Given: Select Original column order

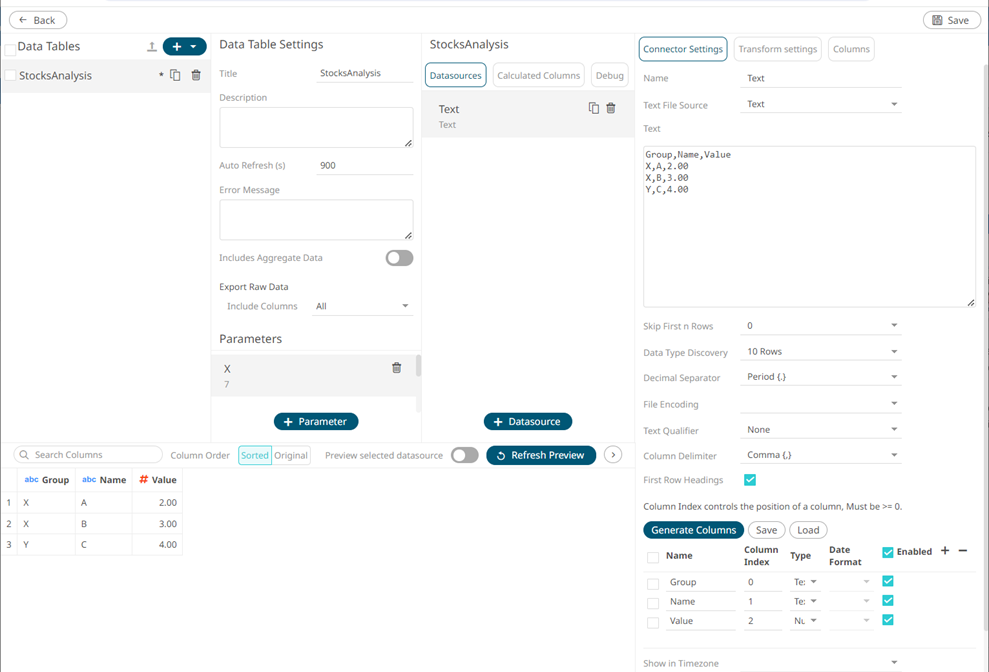Looking at the screenshot, I should point(291,455).
